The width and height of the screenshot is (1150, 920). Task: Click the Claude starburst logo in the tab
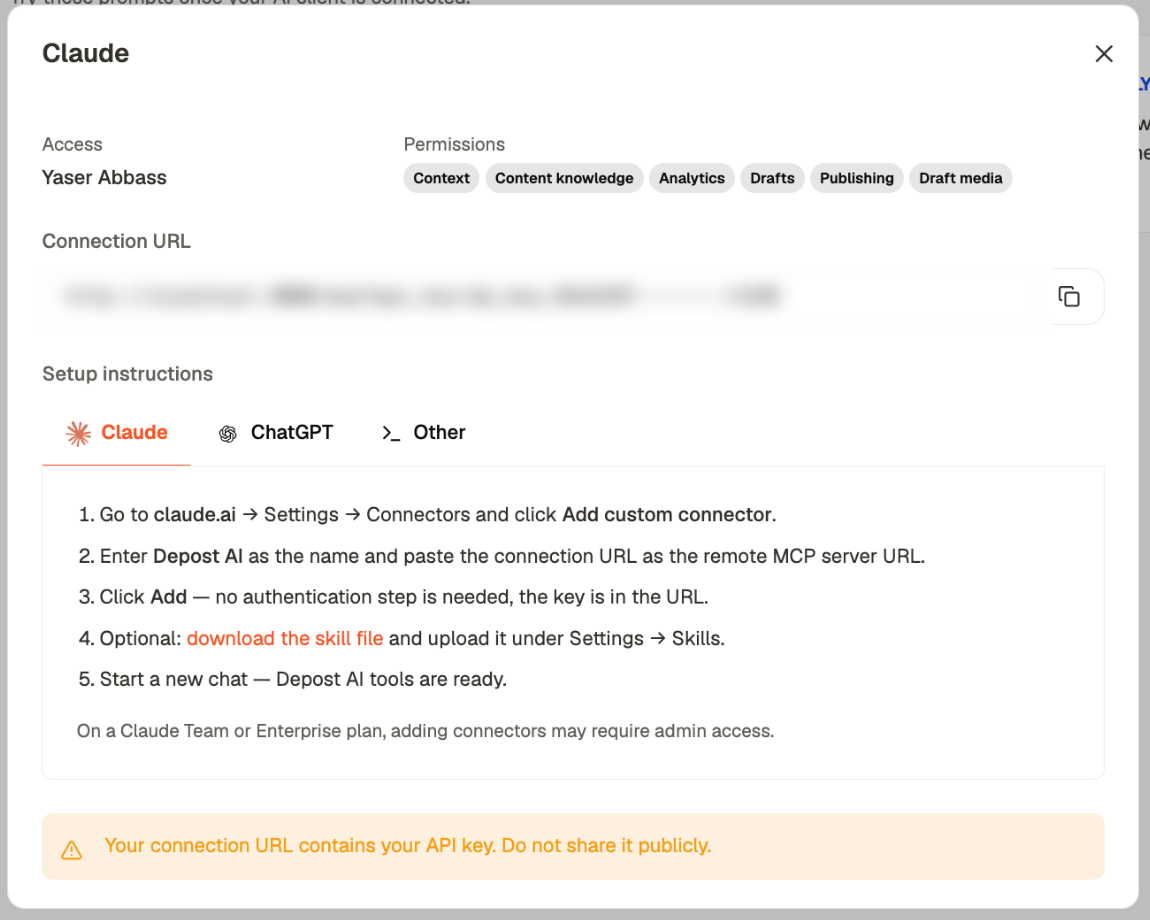78,434
